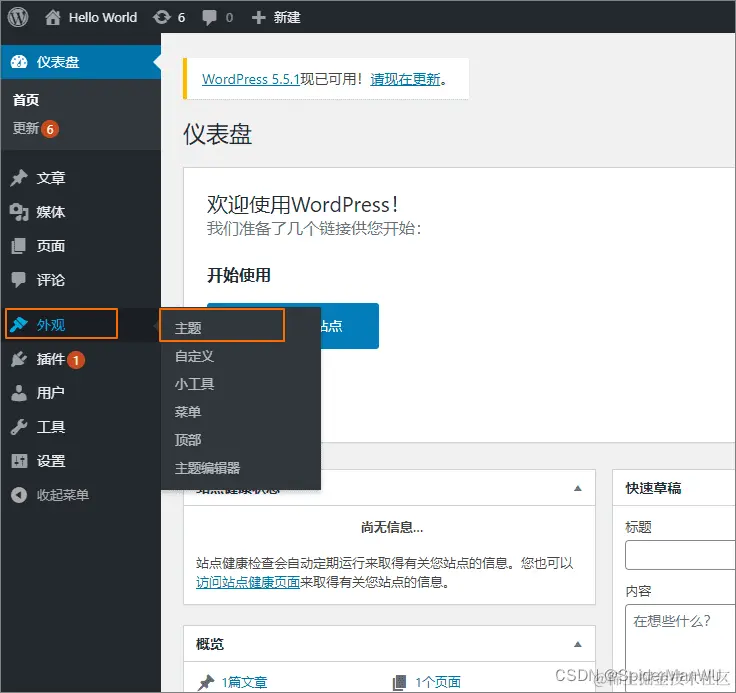Click the pushpin icon beside 文章
Screen dimensions: 736x693
pyautogui.click(x=19, y=177)
